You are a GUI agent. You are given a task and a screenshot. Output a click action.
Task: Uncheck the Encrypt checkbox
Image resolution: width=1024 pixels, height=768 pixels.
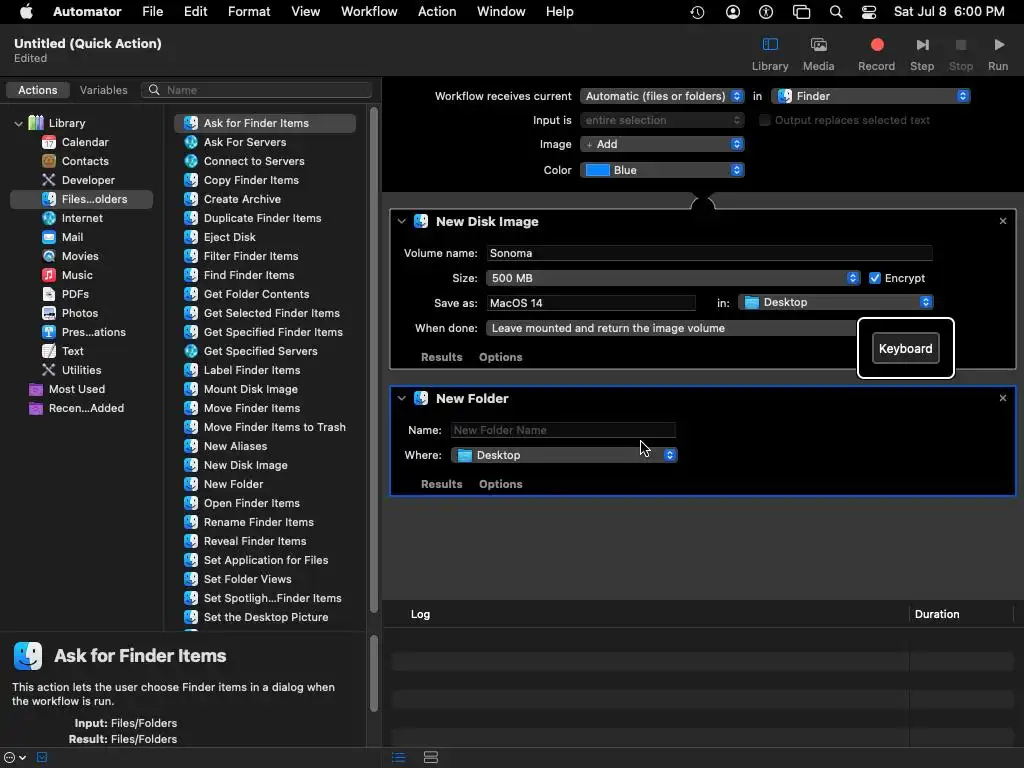click(874, 278)
